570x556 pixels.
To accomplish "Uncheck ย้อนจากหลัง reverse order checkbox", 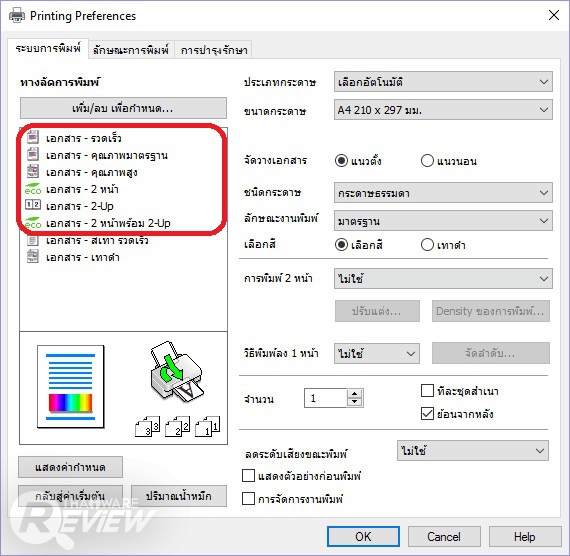I will coord(427,413).
